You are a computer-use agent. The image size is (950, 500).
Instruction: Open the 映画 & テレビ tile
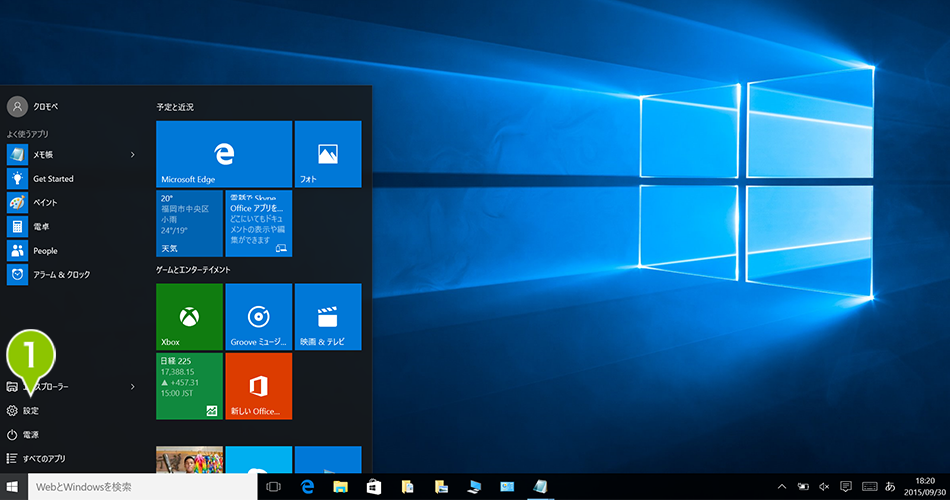click(x=328, y=317)
